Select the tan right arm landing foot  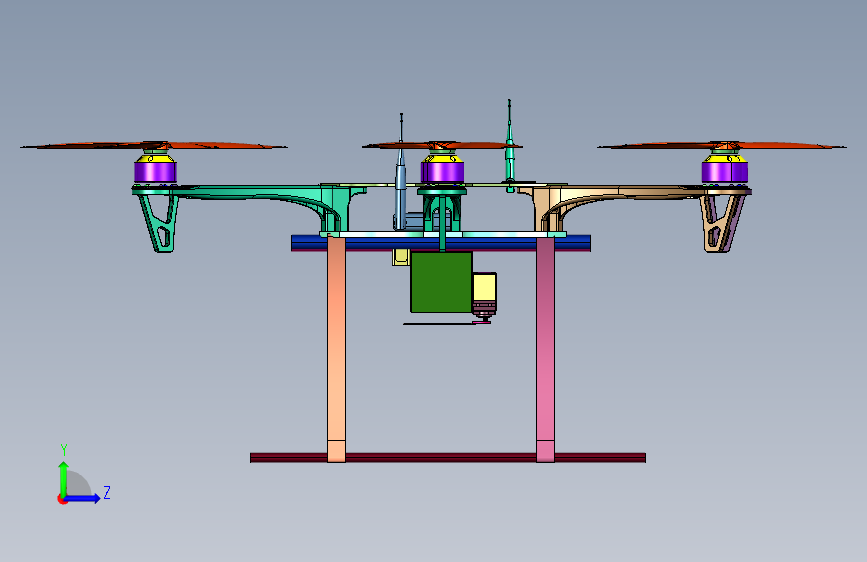pyautogui.click(x=722, y=223)
